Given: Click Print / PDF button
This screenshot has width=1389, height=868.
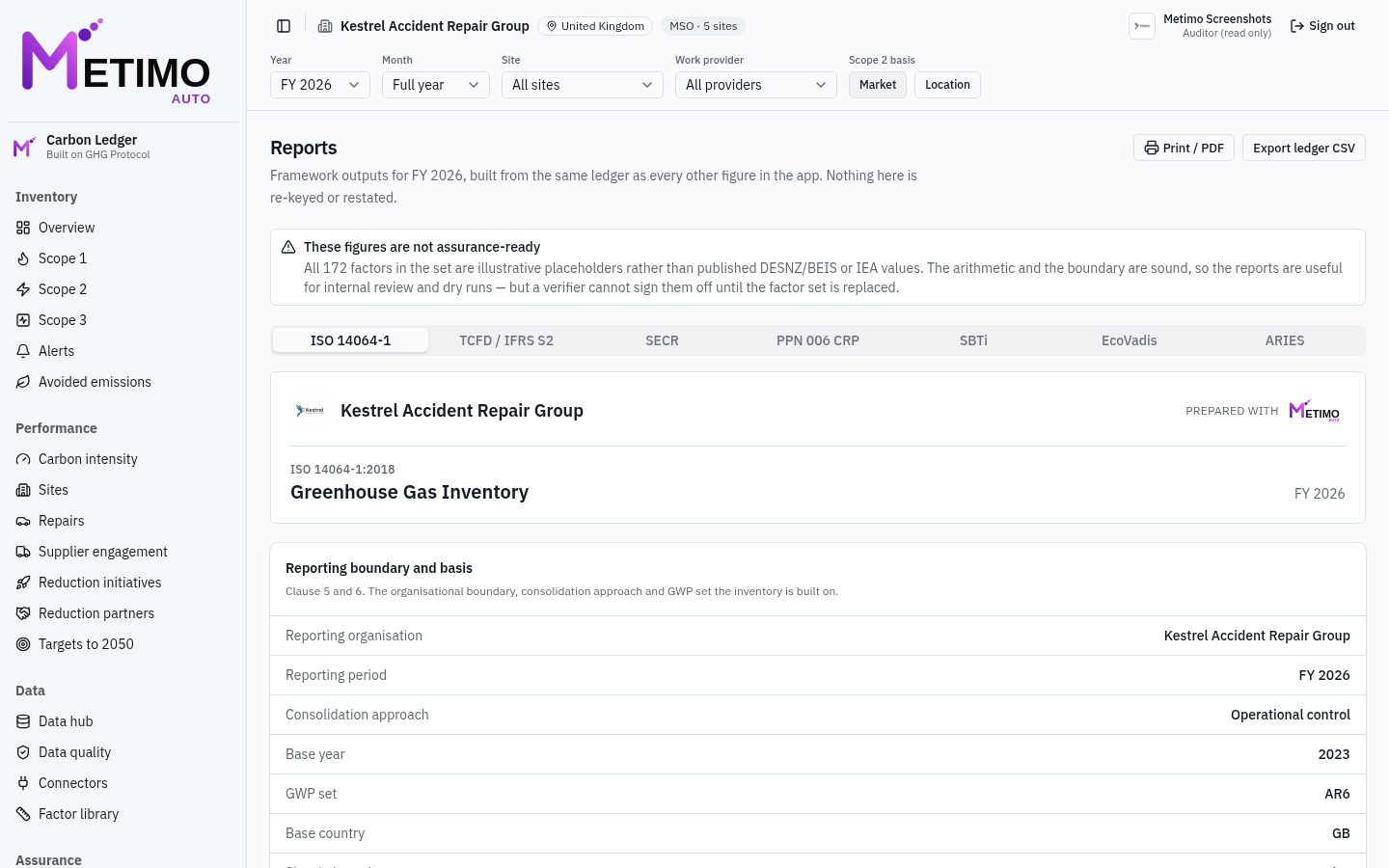Looking at the screenshot, I should click(1184, 148).
